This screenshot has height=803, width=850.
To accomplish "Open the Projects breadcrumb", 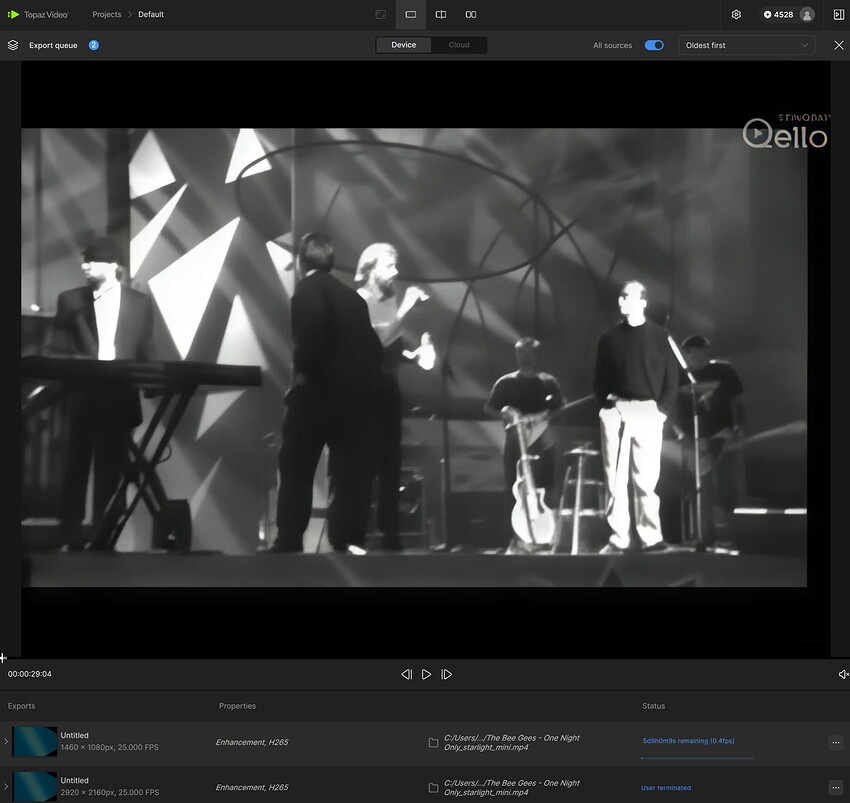I will tap(106, 15).
